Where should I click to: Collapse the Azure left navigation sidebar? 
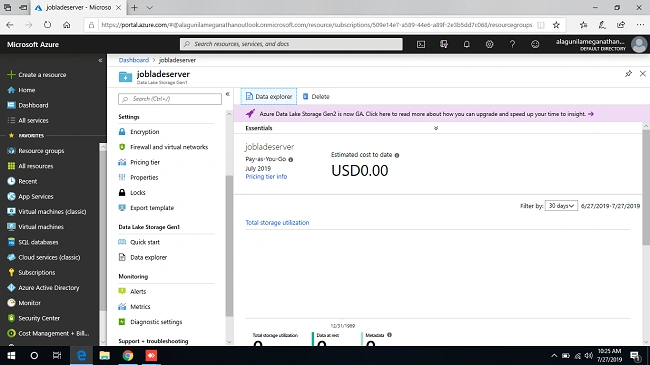[x=100, y=60]
